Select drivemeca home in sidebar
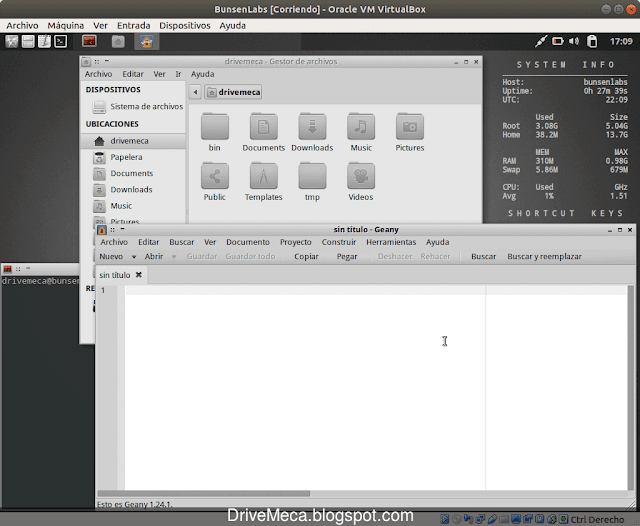This screenshot has height=526, width=640. point(133,141)
